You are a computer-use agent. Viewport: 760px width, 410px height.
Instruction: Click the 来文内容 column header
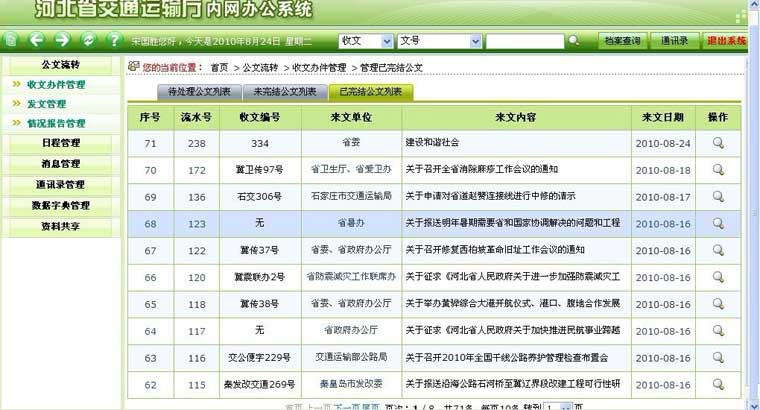click(516, 117)
